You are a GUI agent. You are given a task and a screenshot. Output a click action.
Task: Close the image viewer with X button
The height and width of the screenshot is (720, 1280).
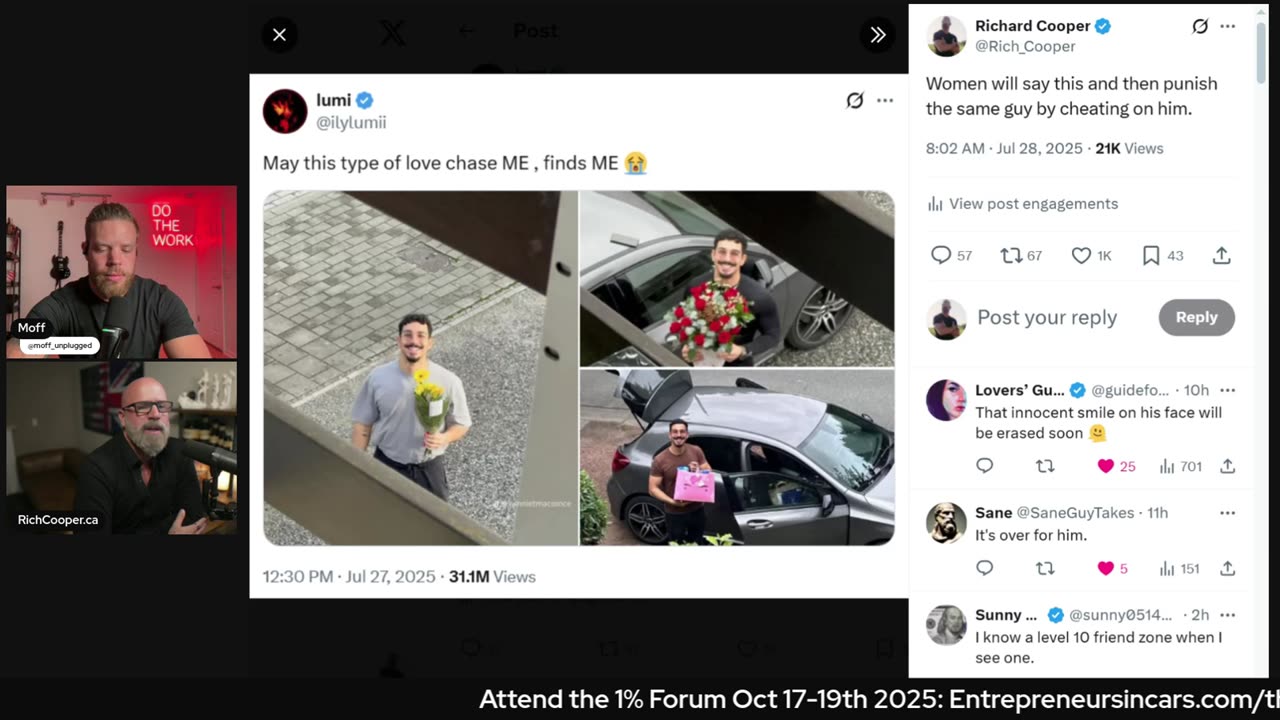(279, 35)
